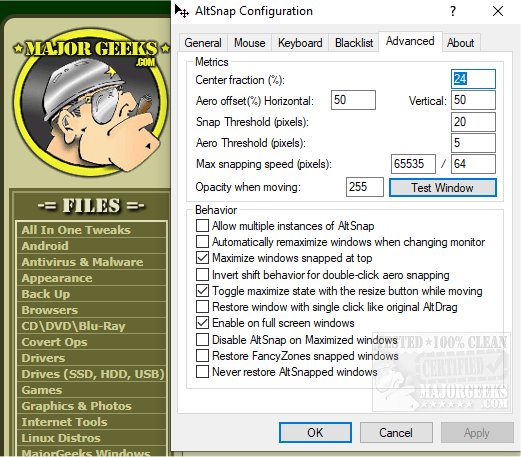This screenshot has height=457, width=521.
Task: Enable Restore window with single click option
Action: [202, 307]
